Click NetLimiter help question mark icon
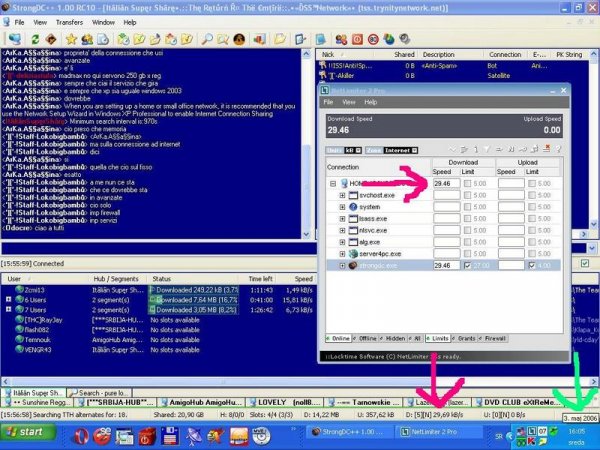This screenshot has width=600, height=450. point(558,149)
